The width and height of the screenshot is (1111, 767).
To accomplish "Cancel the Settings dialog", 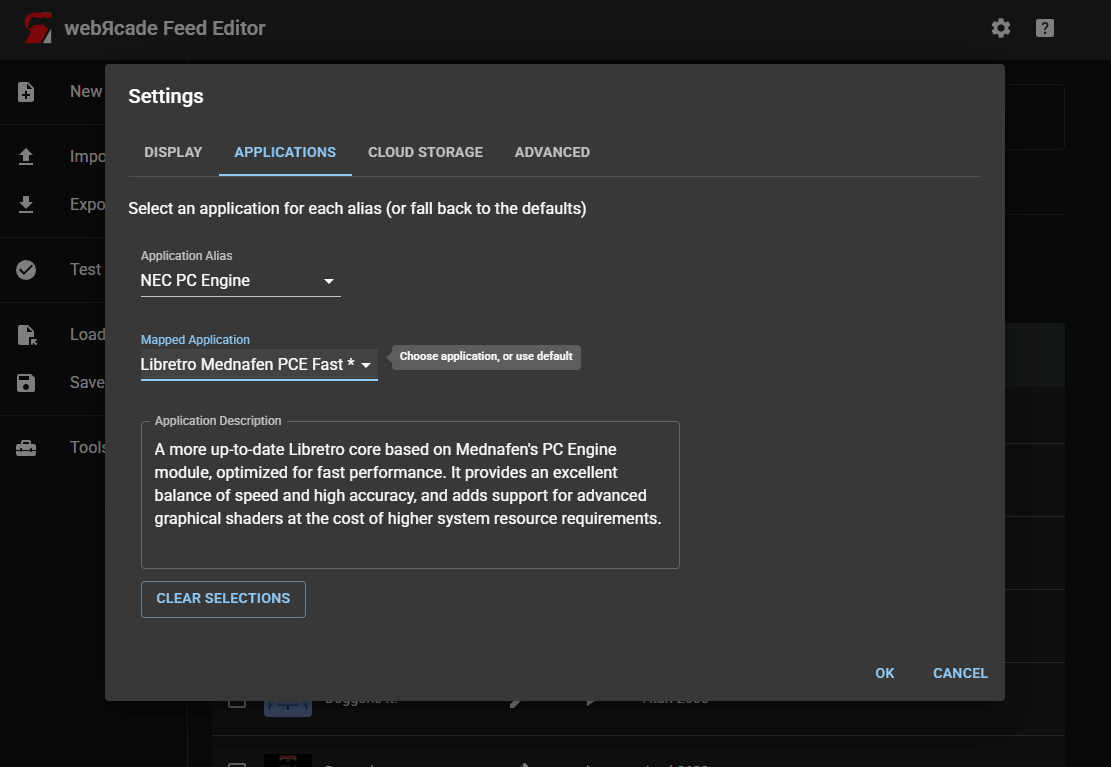I will coord(960,673).
